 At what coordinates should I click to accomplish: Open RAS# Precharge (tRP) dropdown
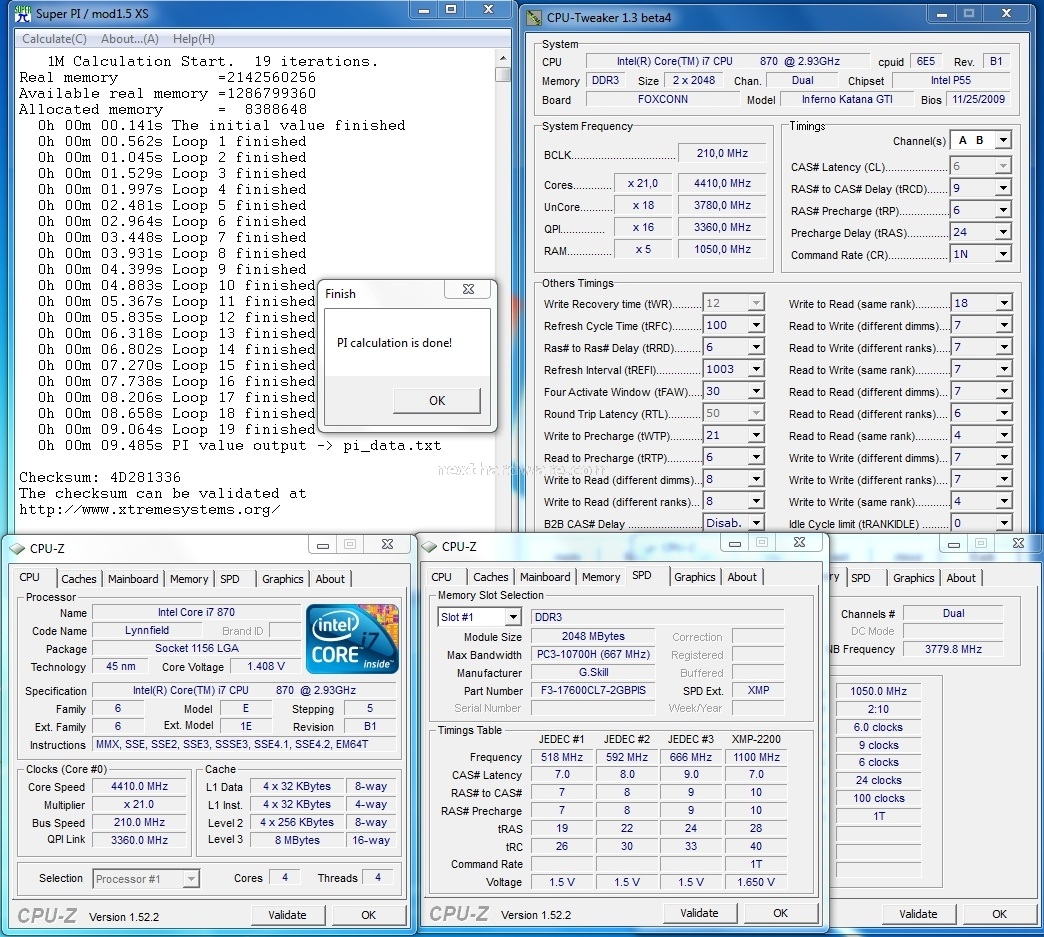[x=1003, y=210]
